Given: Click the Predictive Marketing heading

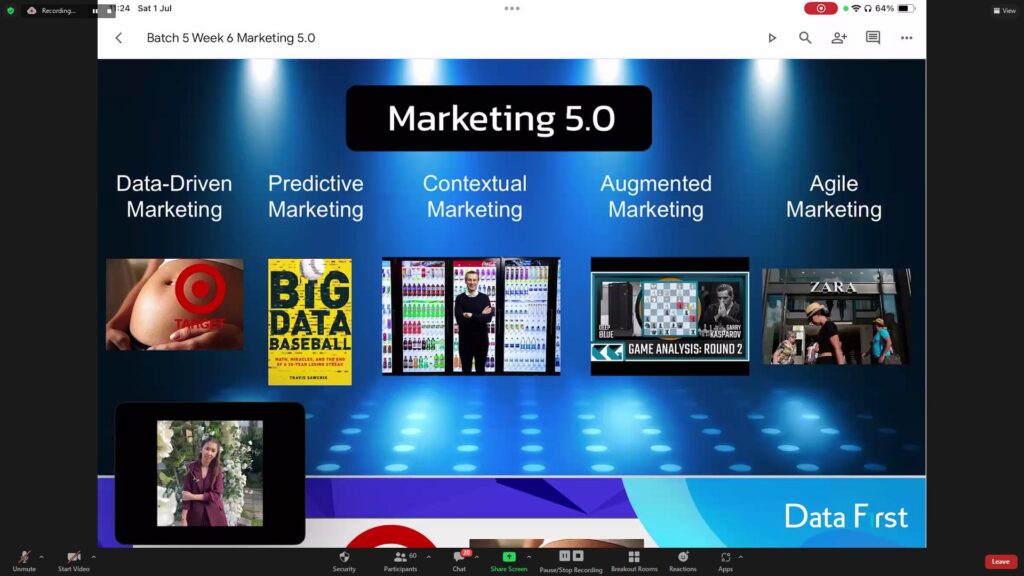Looking at the screenshot, I should (x=315, y=196).
